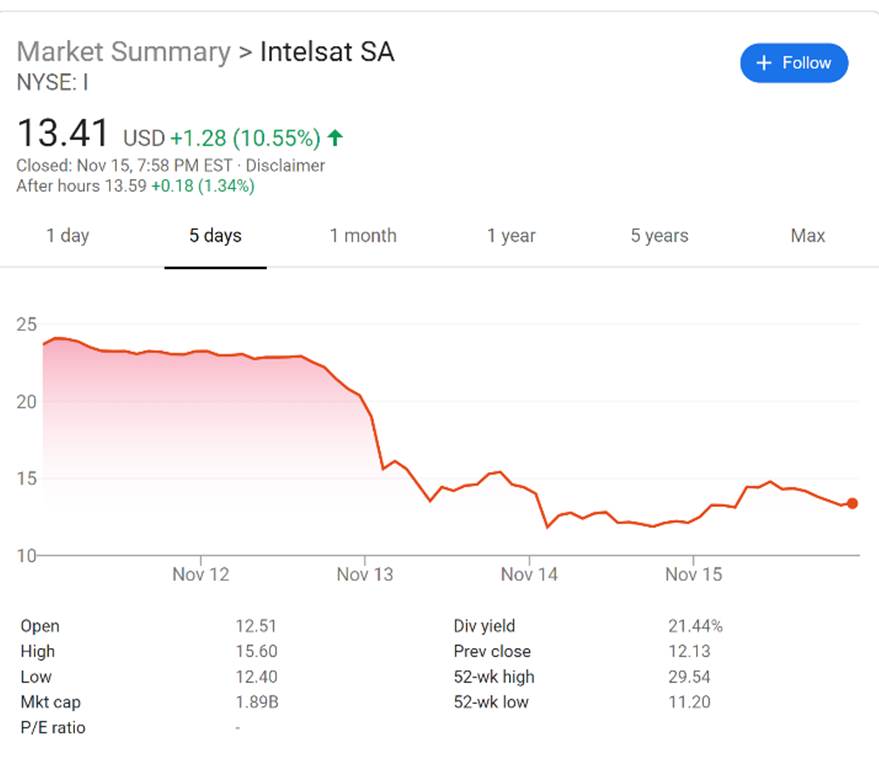Click the Nov 15 date label
Screen dimensions: 879x757
tap(693, 574)
